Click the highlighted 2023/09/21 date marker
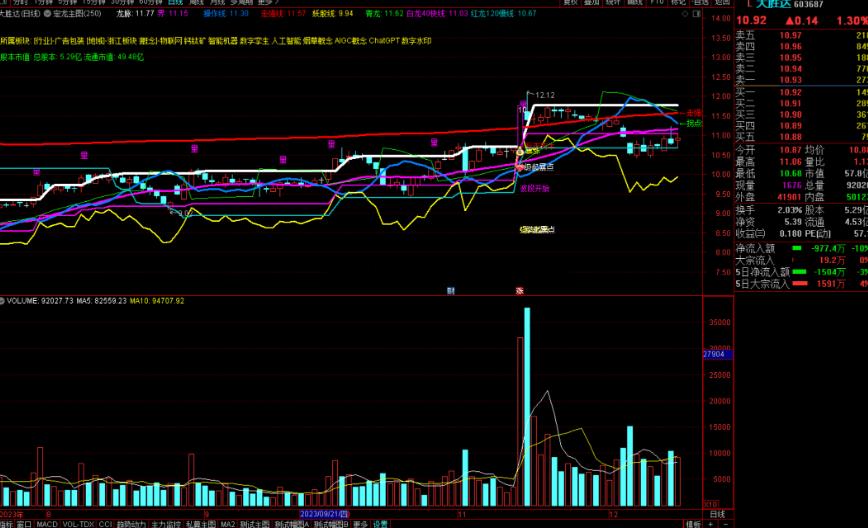 coord(323,514)
